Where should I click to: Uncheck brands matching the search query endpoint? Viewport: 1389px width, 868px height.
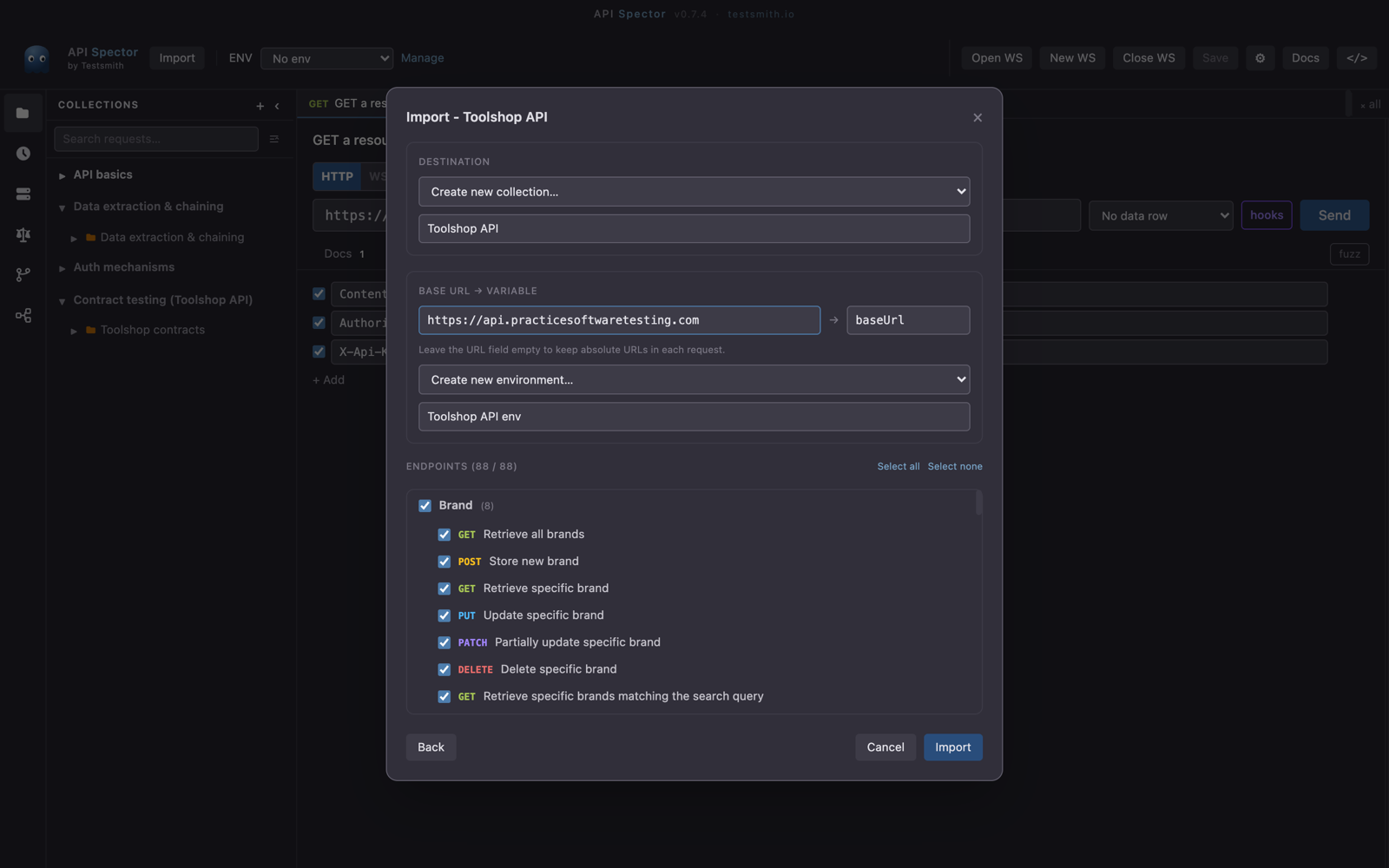pyautogui.click(x=444, y=696)
